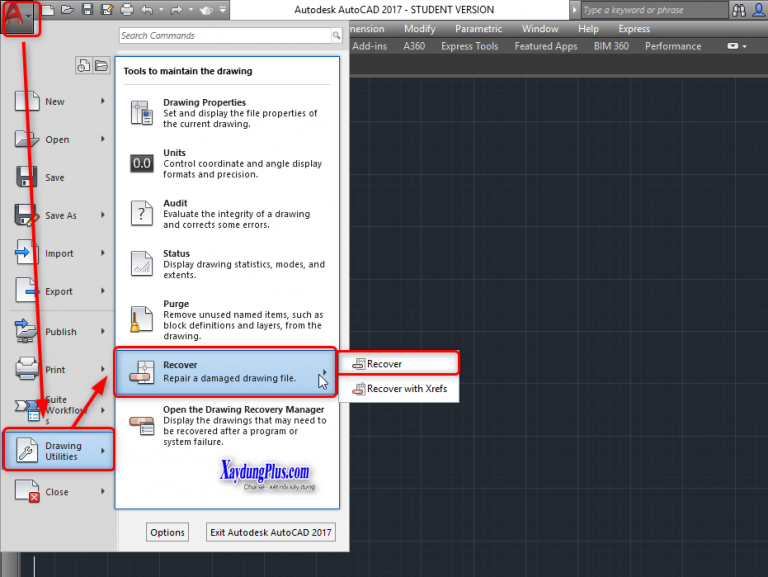This screenshot has width=768, height=577.
Task: Expand the Export submenu arrow
Action: 102,290
